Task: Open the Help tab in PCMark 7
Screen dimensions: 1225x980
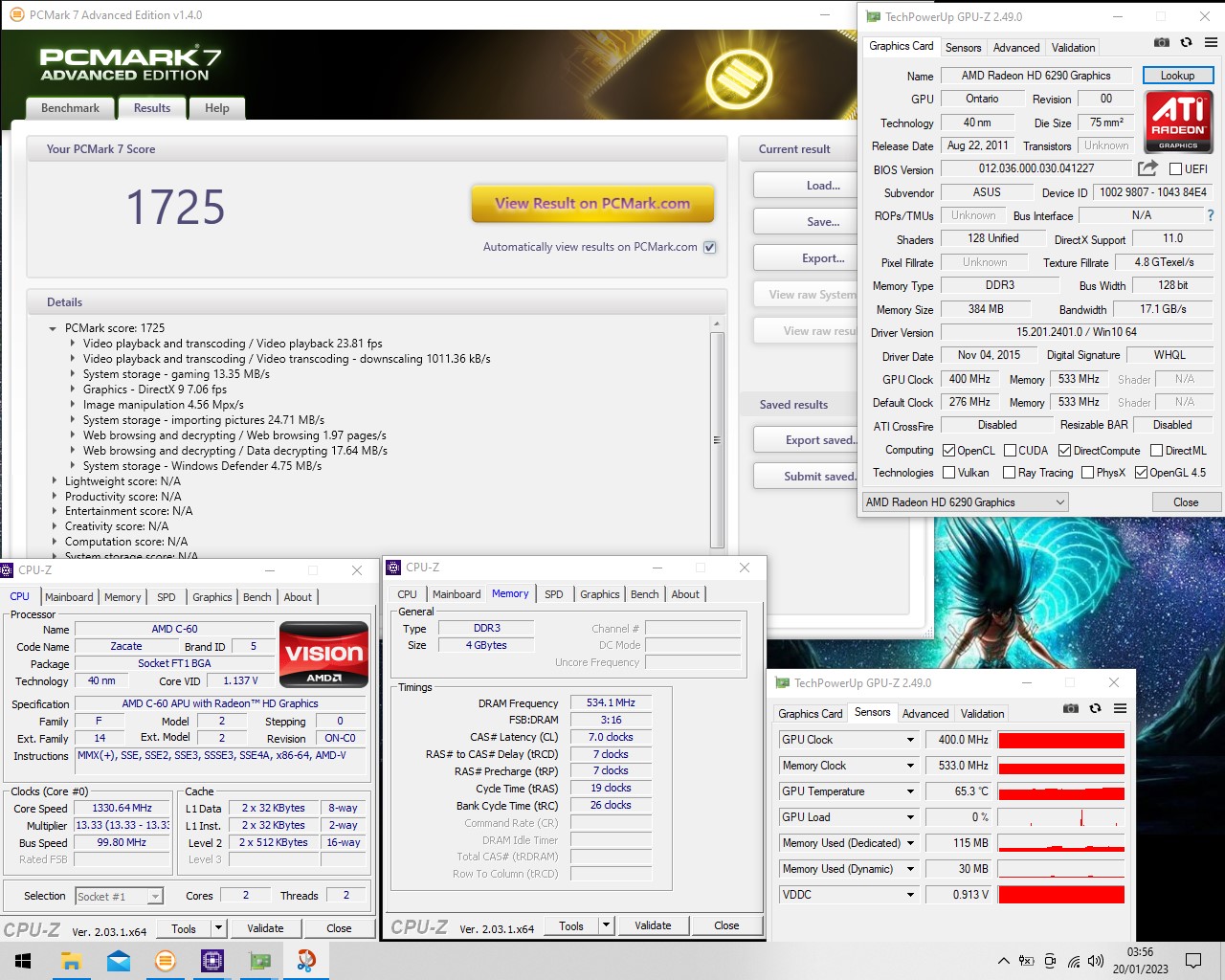Action: tap(217, 108)
